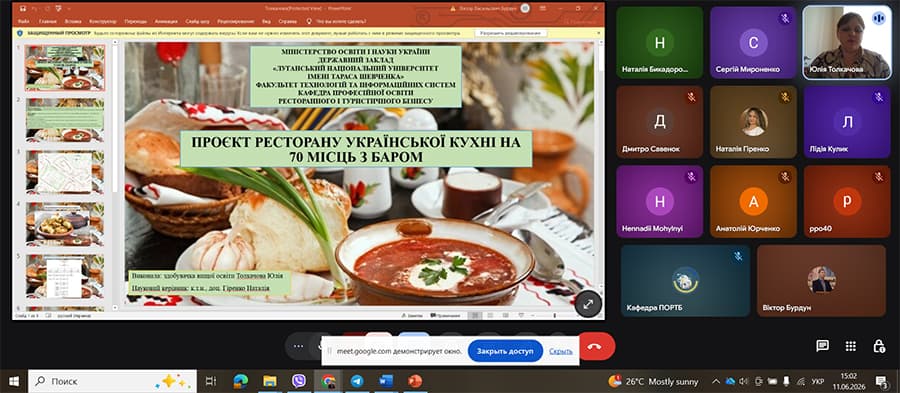Click the Поиск taskbar search field
This screenshot has height=393, width=900.
click(x=112, y=381)
